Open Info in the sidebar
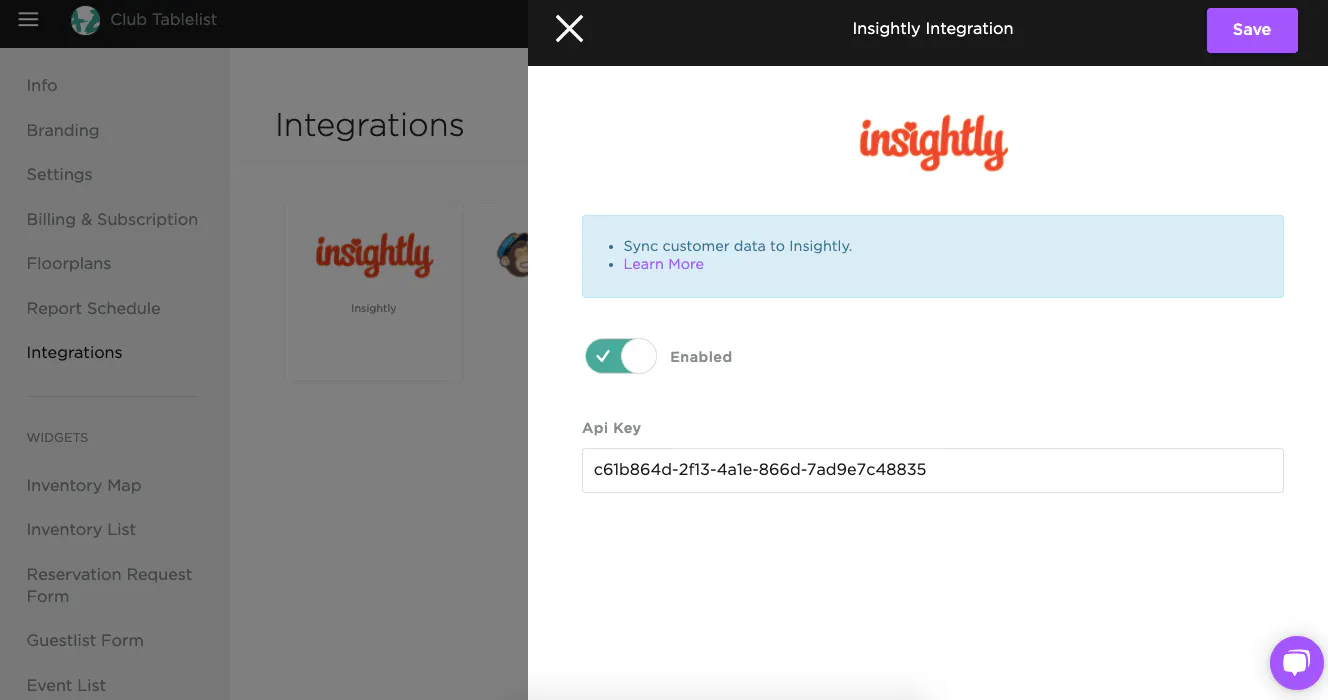Image resolution: width=1328 pixels, height=700 pixels. [42, 86]
